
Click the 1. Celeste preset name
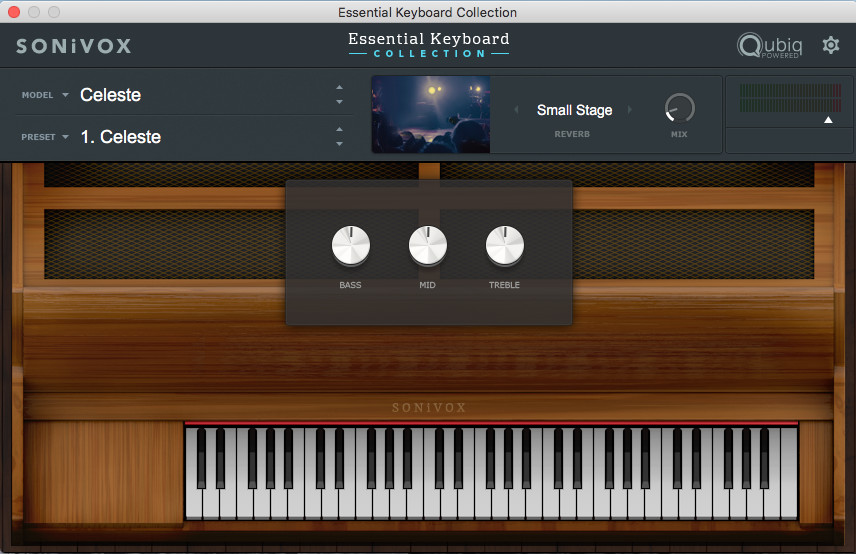[121, 137]
